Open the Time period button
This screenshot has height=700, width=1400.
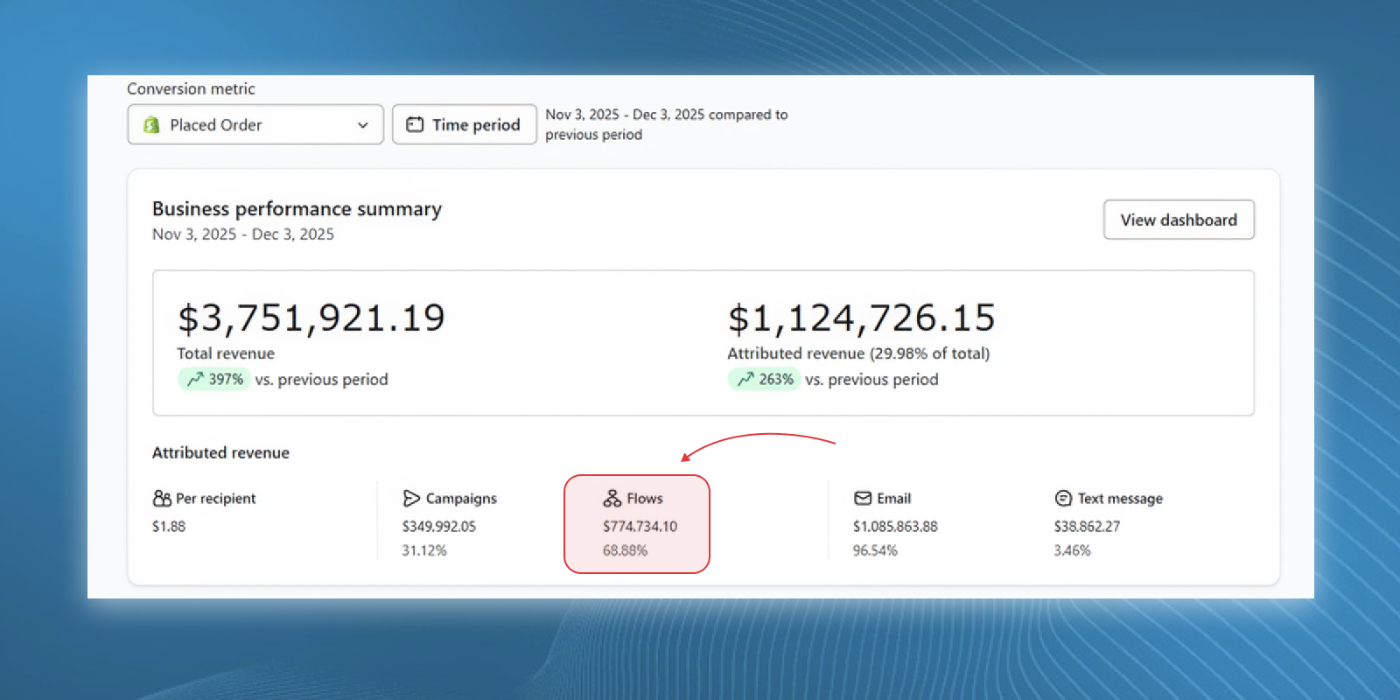(x=464, y=125)
